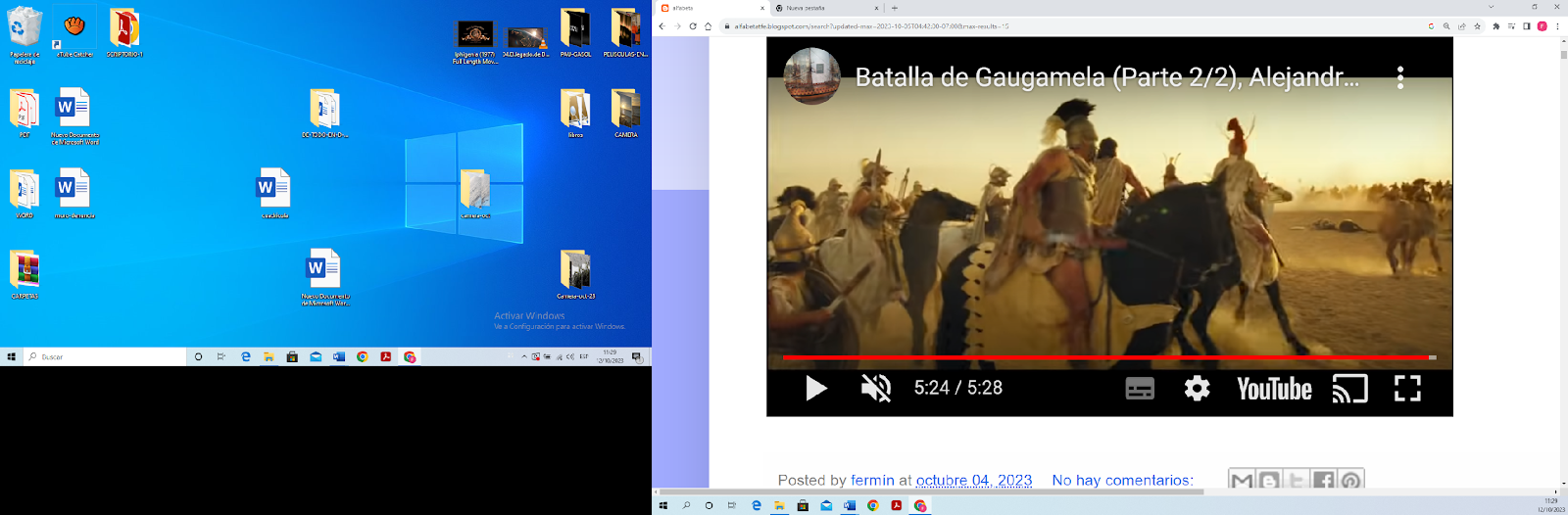1568x515 pixels.
Task: Select the ESCRITORIO-1 desktop folder
Action: tap(124, 33)
